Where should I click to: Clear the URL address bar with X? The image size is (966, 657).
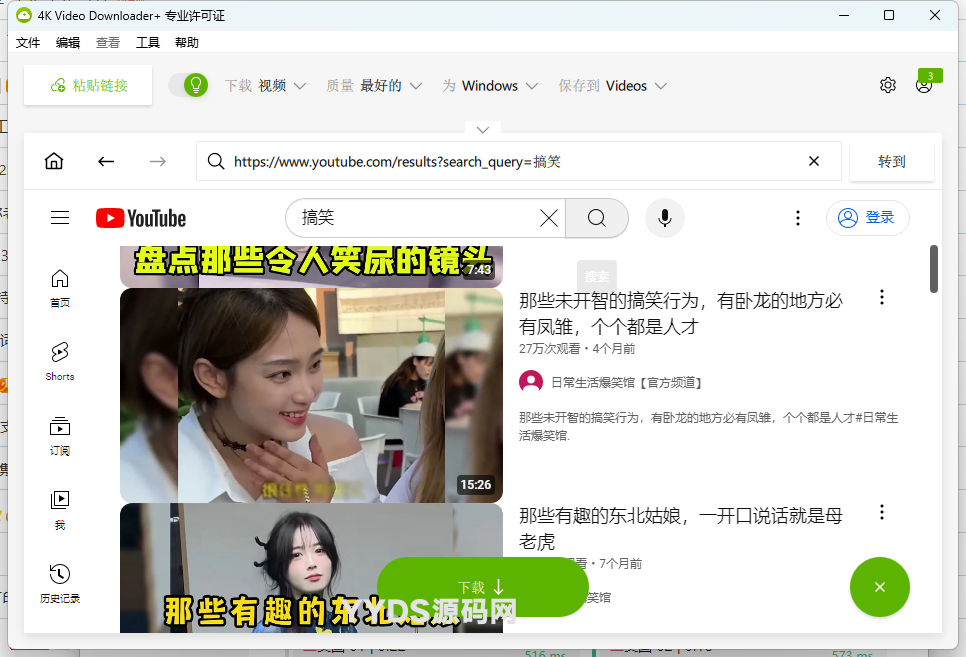814,161
